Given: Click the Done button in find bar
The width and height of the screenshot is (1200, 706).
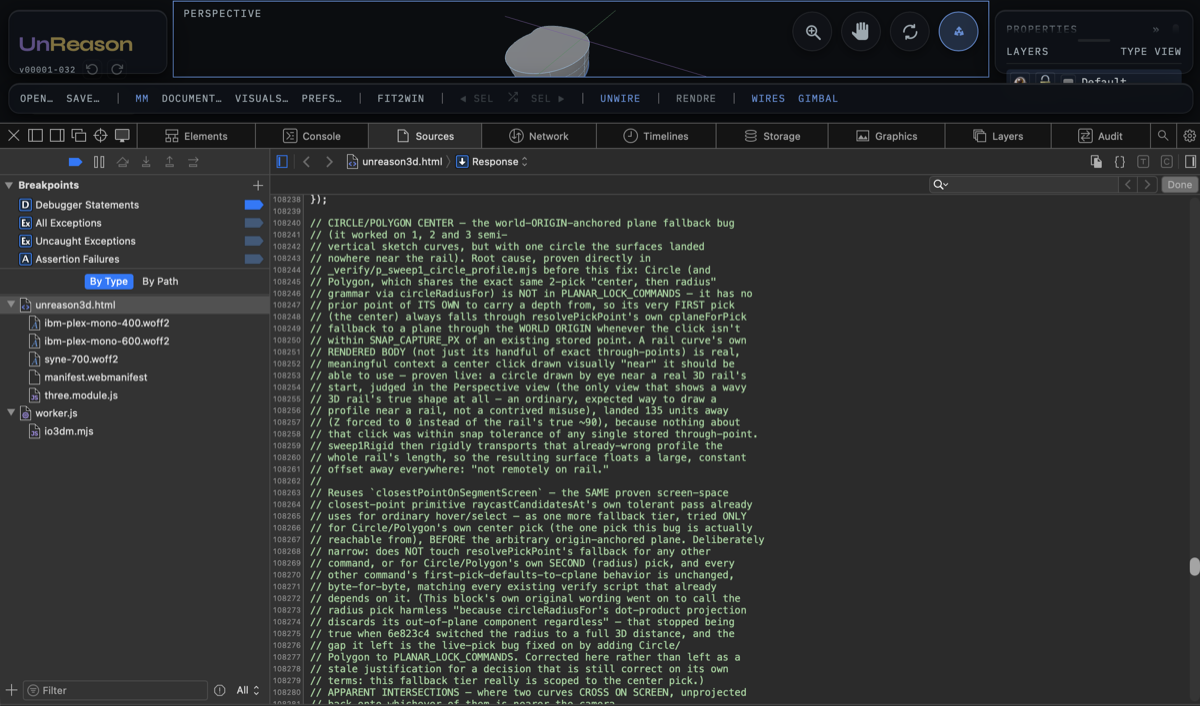Looking at the screenshot, I should point(1180,184).
